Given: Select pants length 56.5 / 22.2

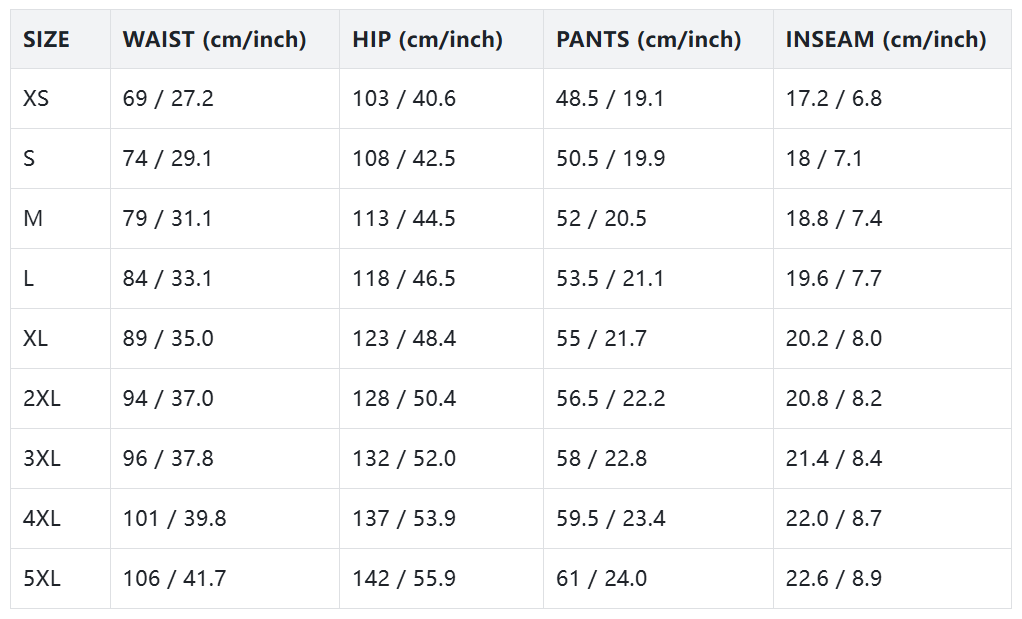Looking at the screenshot, I should pos(611,399).
